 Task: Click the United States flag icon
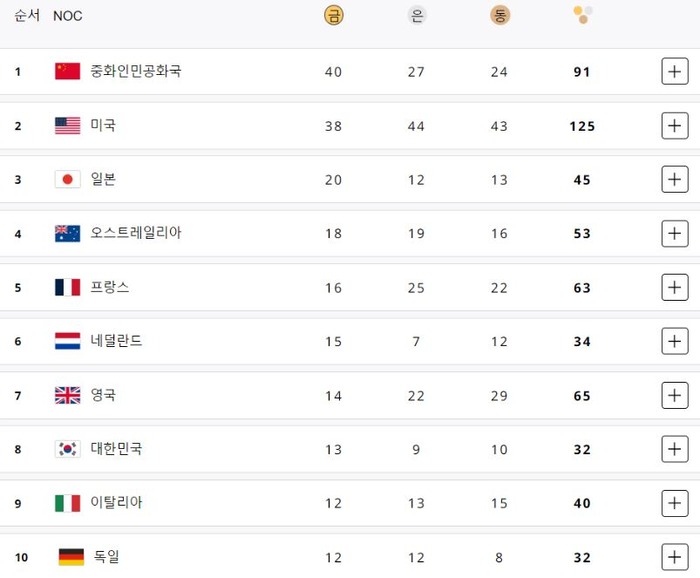(x=67, y=126)
